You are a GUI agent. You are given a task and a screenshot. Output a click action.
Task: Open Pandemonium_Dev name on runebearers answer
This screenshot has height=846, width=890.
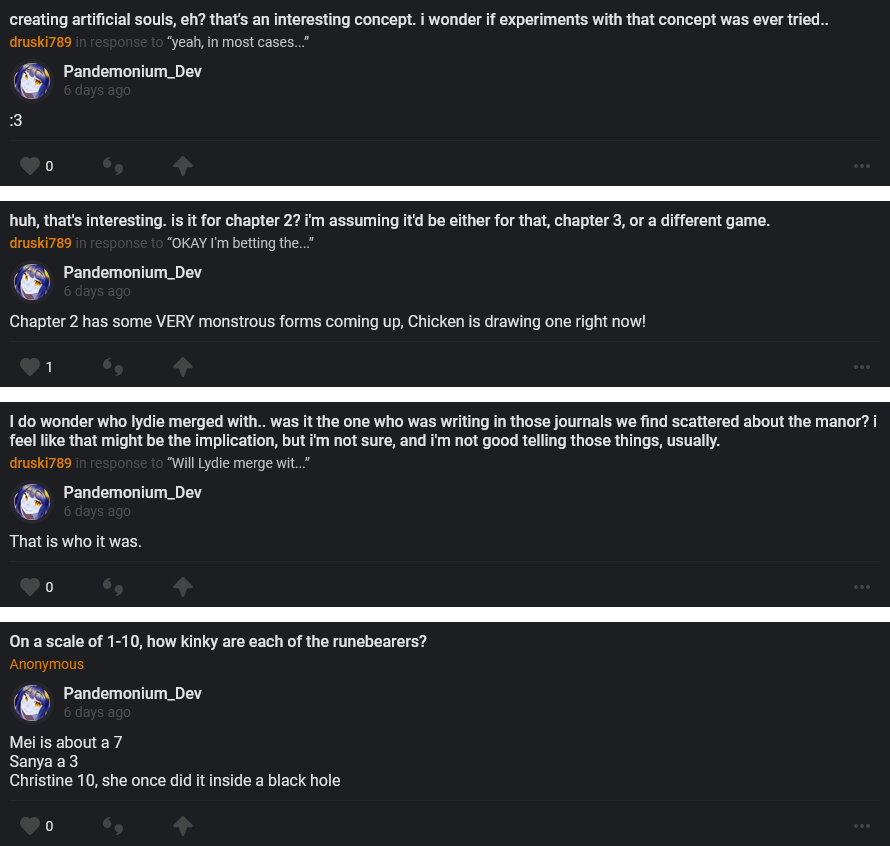click(132, 693)
